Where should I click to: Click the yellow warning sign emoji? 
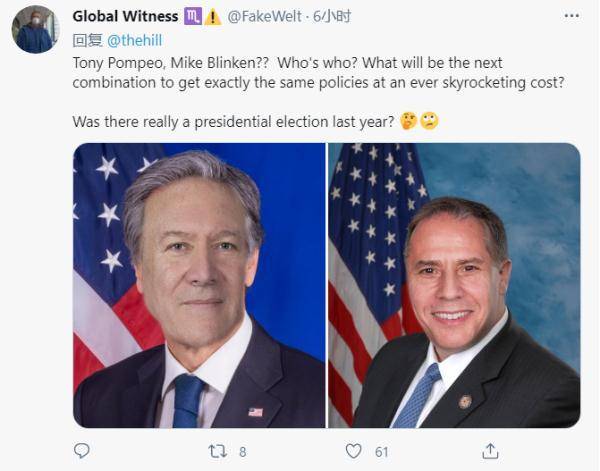click(x=214, y=17)
